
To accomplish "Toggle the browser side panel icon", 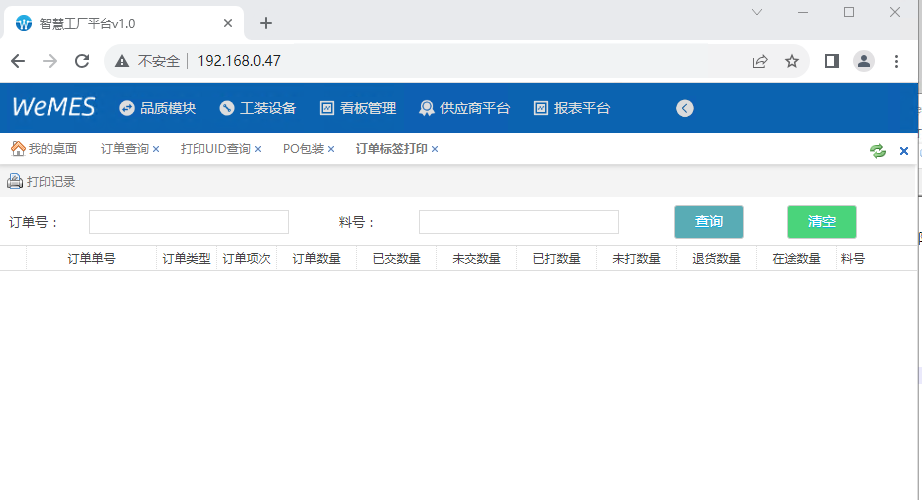I will [x=831, y=61].
